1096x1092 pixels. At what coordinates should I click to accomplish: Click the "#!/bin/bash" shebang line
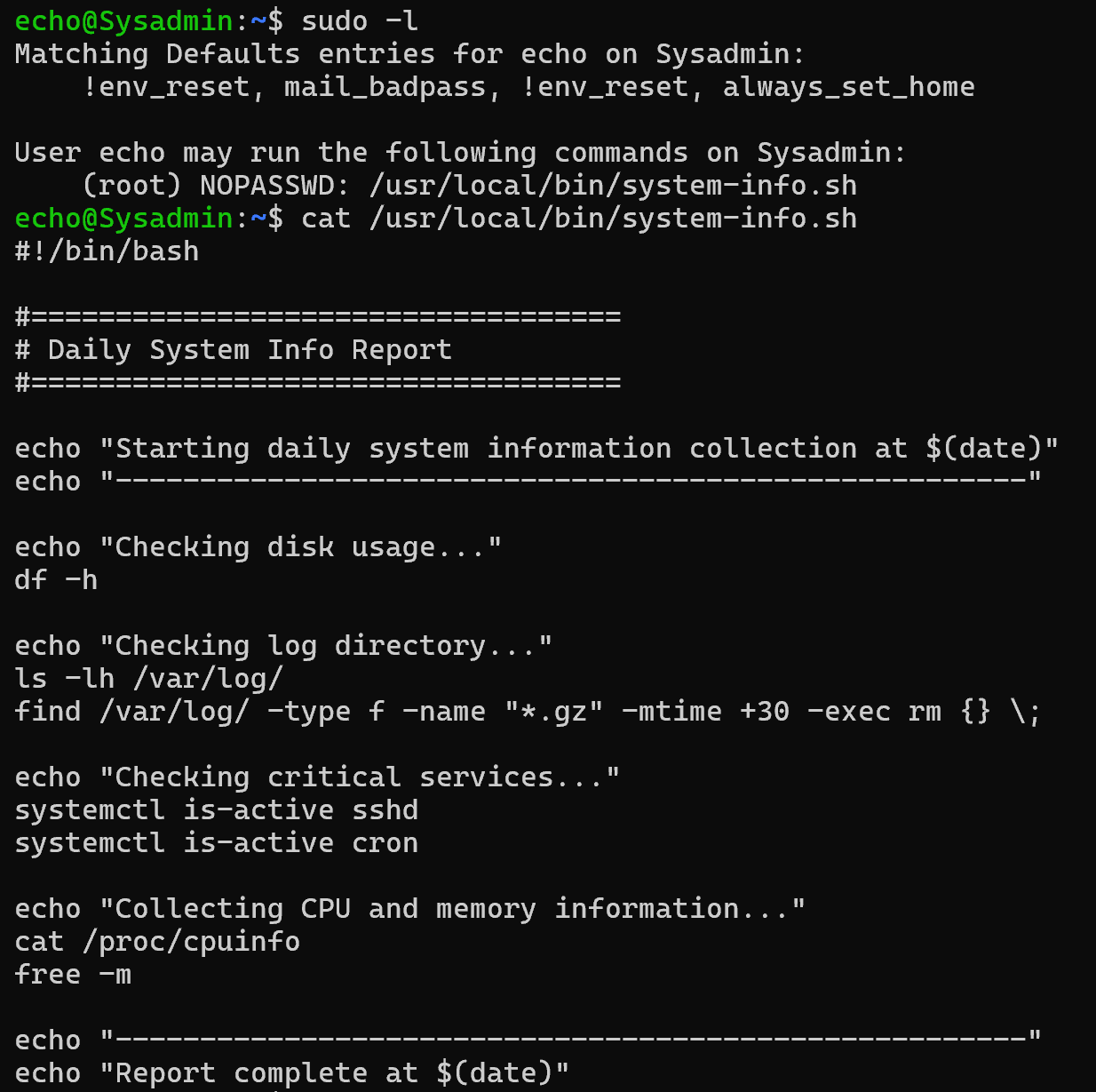(107, 251)
